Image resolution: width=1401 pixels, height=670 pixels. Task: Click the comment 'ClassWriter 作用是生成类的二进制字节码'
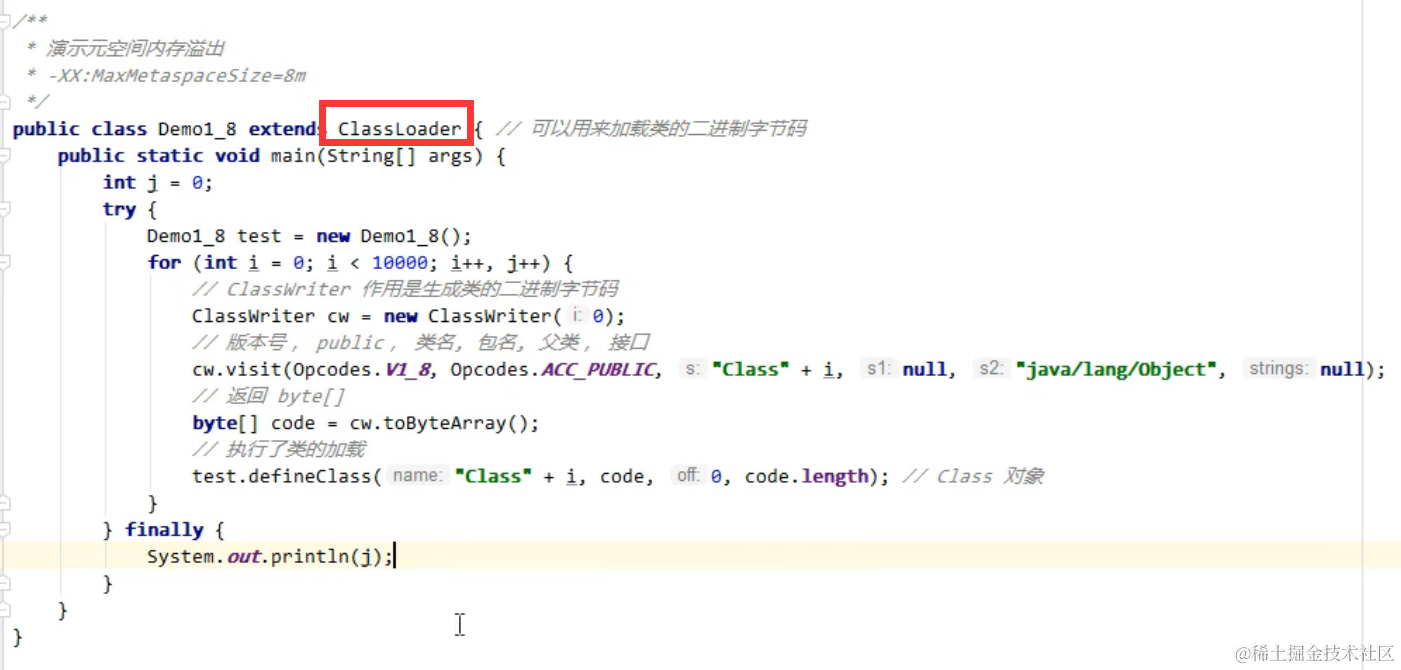(422, 289)
